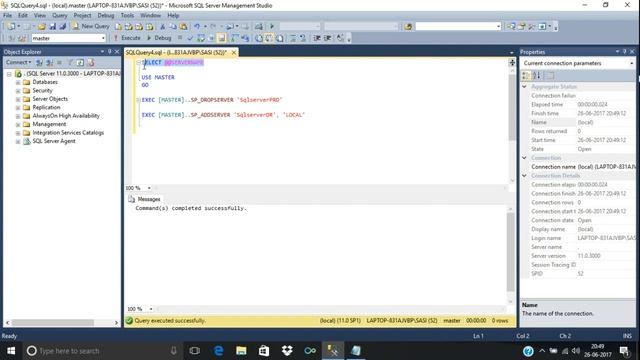
Task: Expand the Security folder
Action: pyautogui.click(x=18, y=91)
